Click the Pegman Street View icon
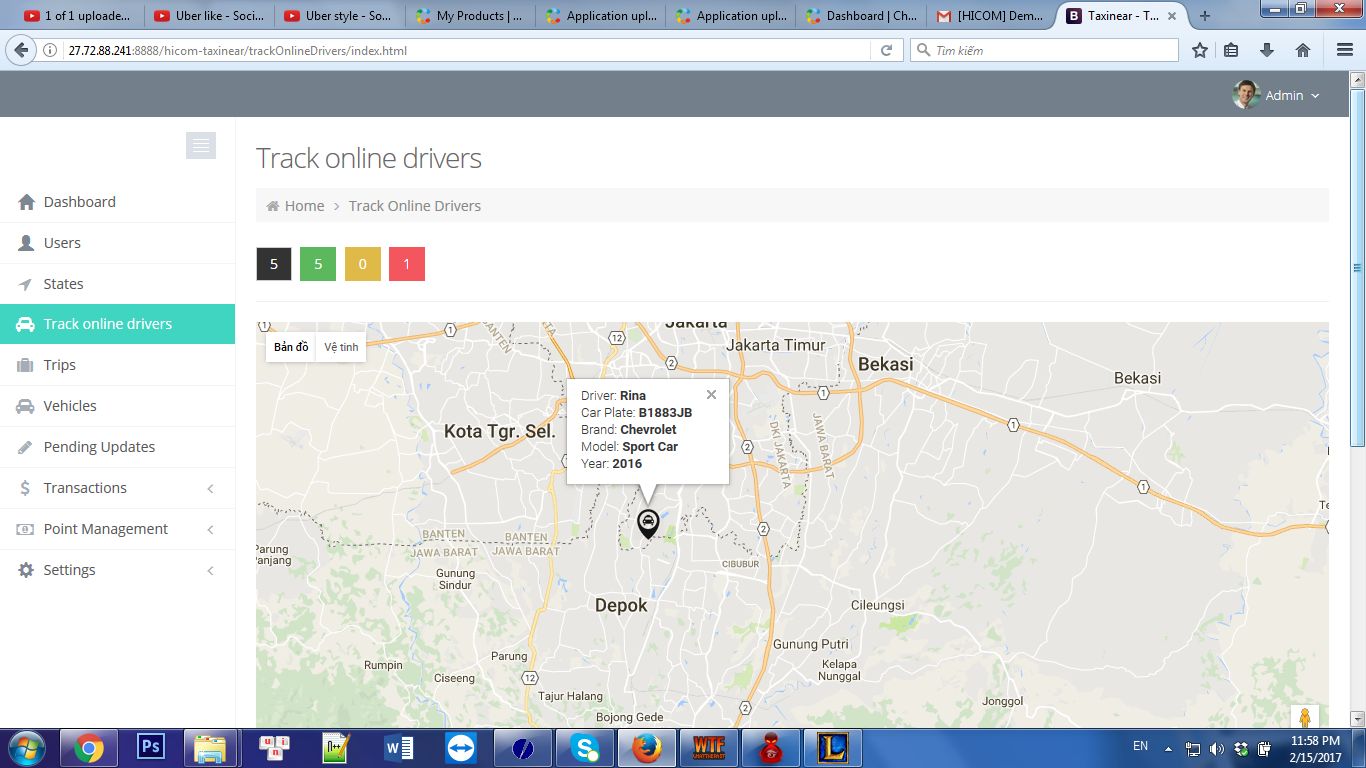This screenshot has height=768, width=1366. click(x=1304, y=717)
